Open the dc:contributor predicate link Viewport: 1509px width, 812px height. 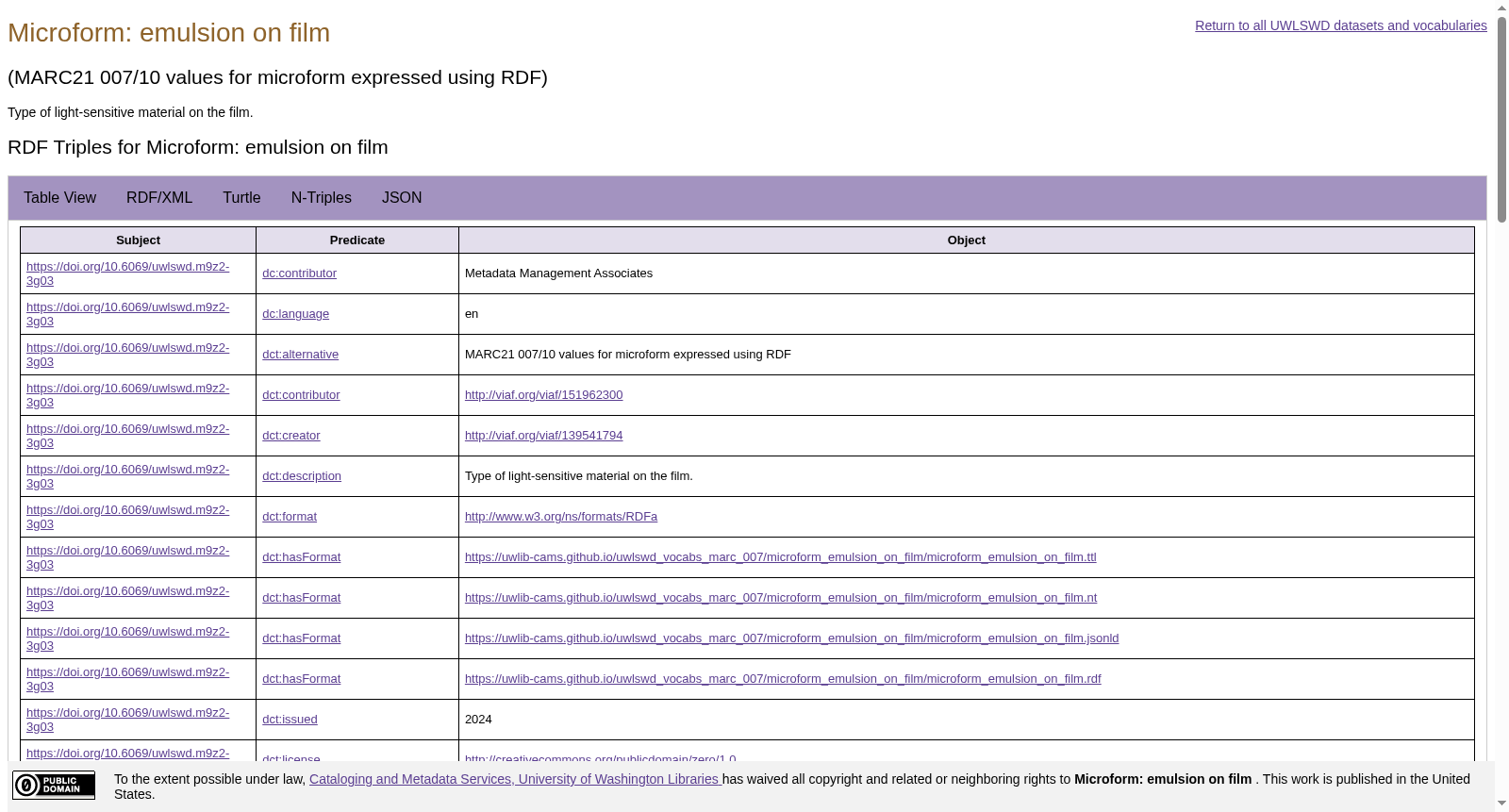[x=299, y=273]
